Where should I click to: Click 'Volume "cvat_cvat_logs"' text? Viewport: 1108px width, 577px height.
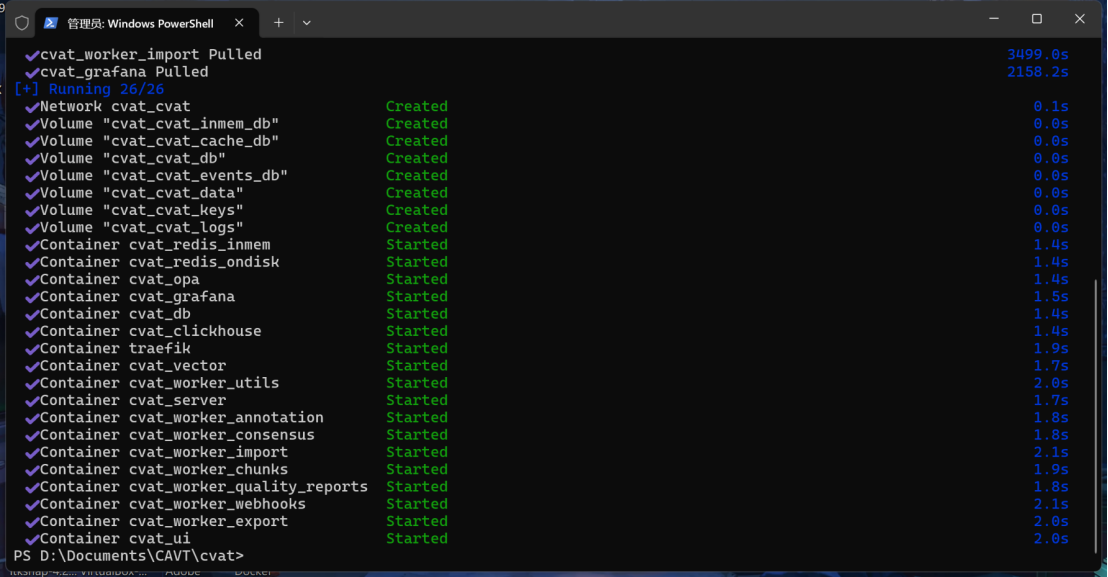coord(141,227)
